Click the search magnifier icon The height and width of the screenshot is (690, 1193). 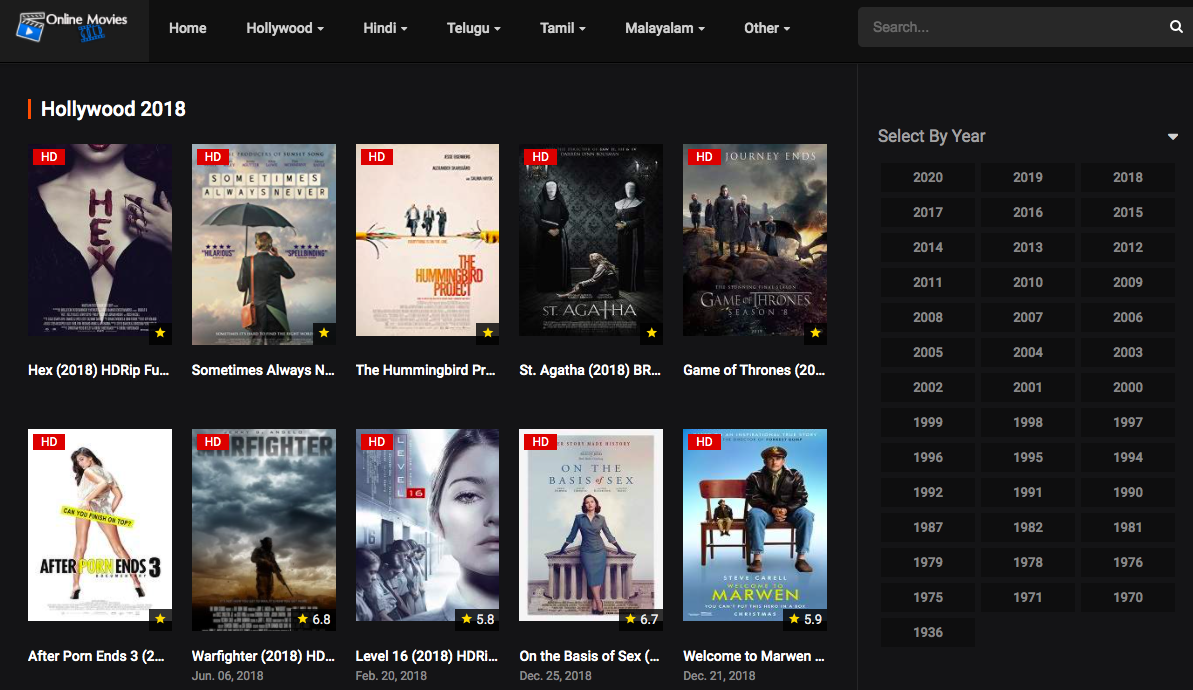[1176, 27]
